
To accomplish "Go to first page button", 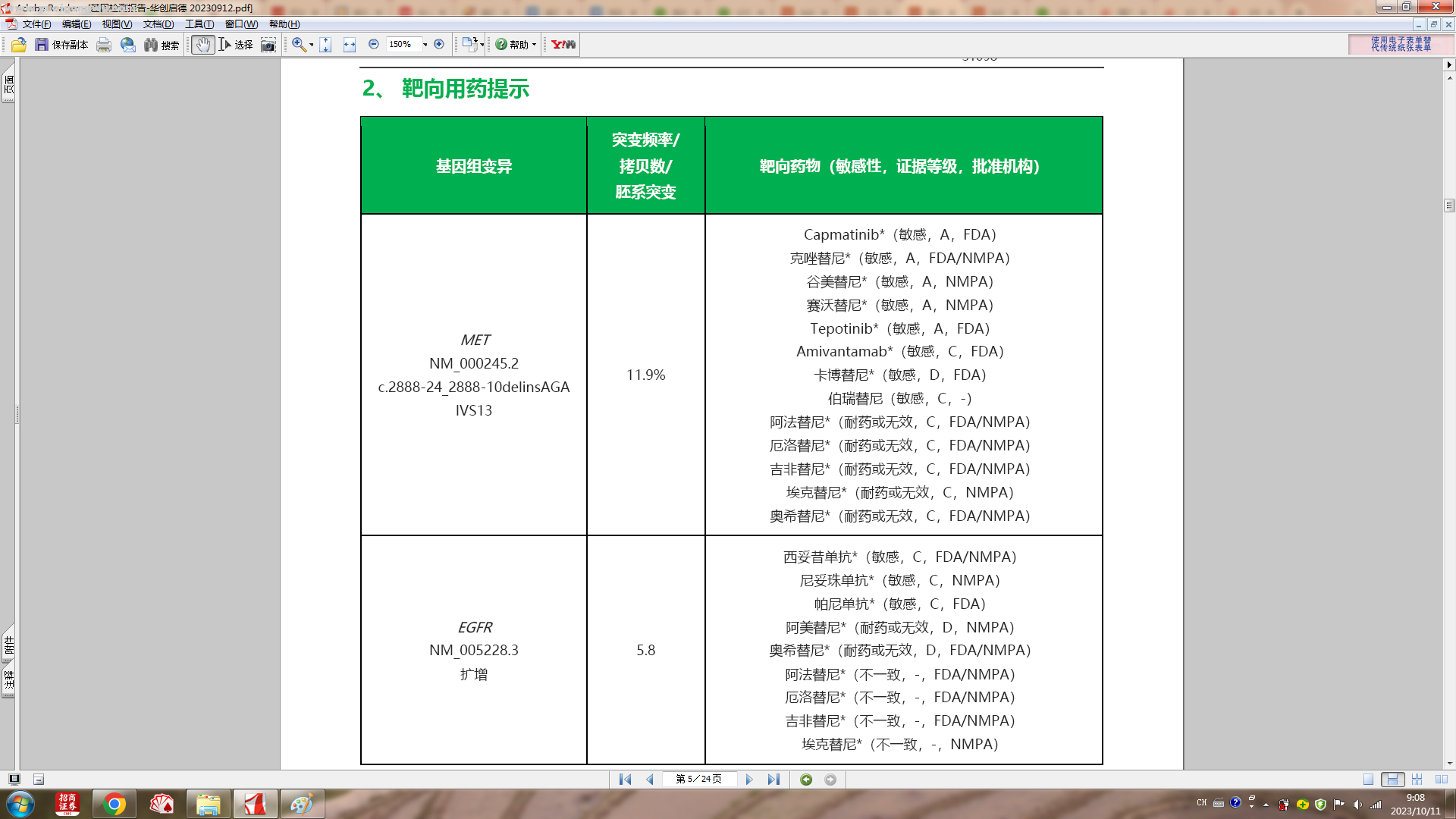I will click(x=625, y=780).
